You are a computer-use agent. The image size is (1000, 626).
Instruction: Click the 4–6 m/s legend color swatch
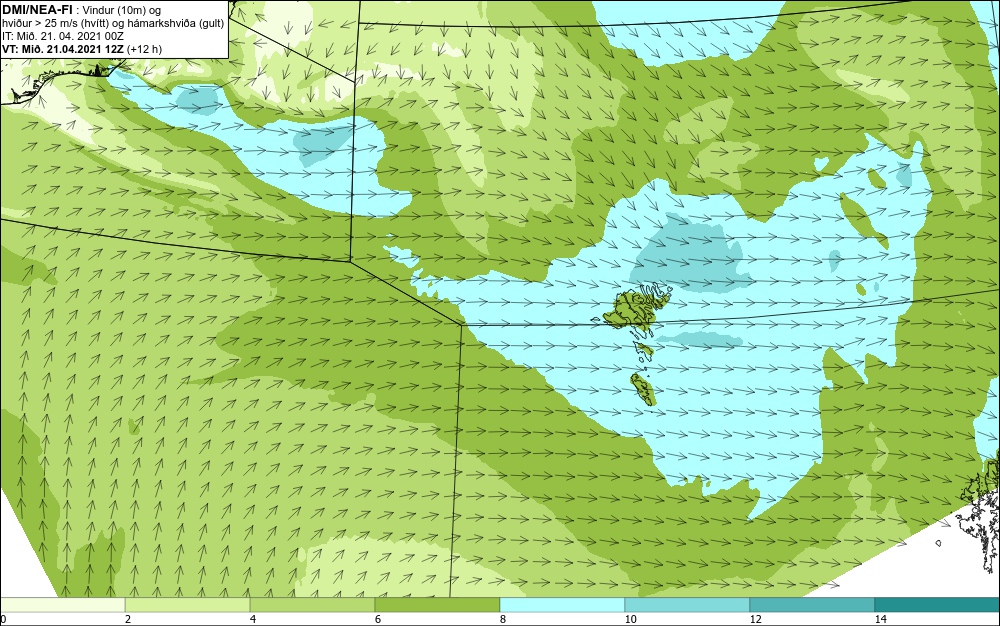(312, 605)
